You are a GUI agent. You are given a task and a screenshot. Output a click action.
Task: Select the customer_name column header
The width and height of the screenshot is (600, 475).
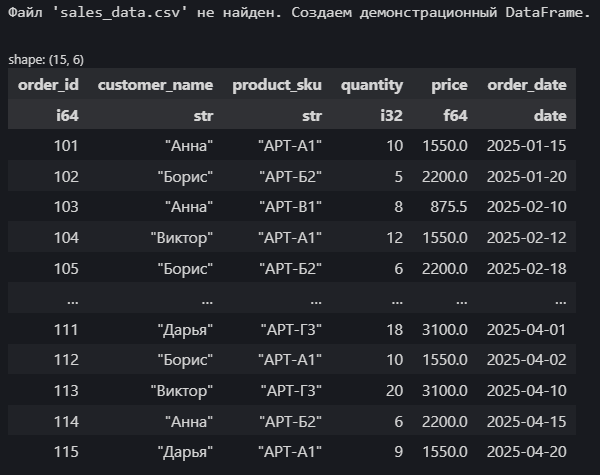pos(155,85)
